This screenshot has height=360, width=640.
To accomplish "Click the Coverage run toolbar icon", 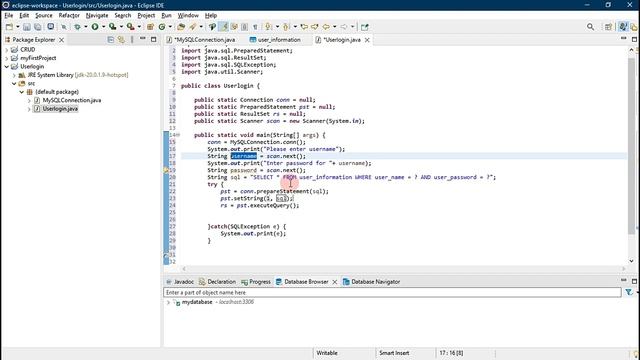I will click(112, 27).
